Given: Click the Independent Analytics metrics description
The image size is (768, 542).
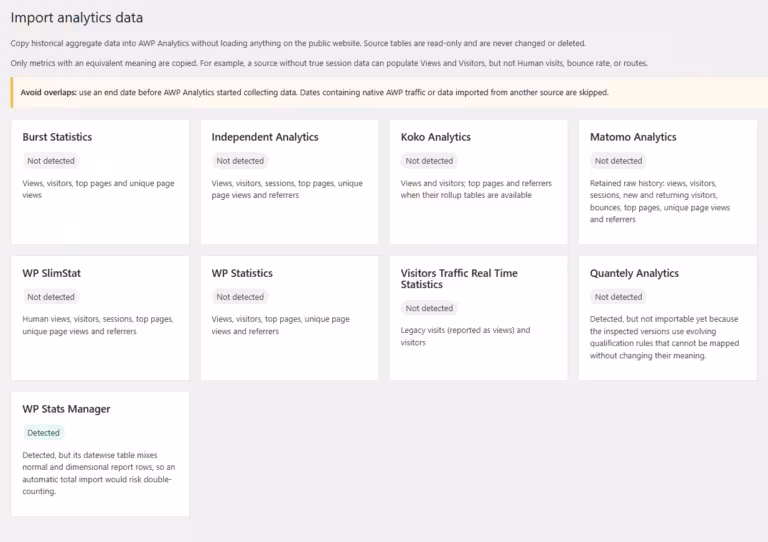Looking at the screenshot, I should point(287,189).
